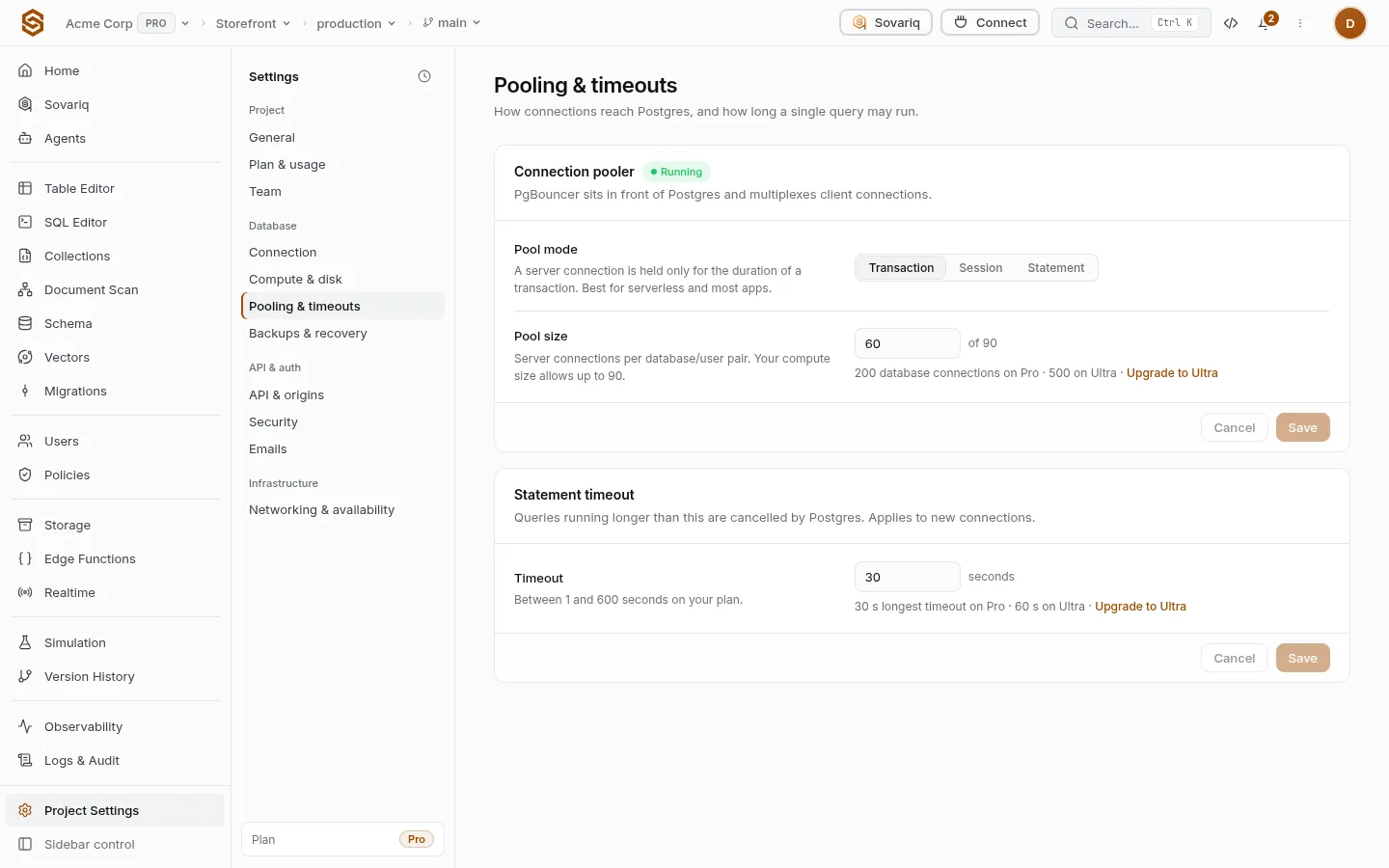This screenshot has width=1389, height=868.
Task: Open Migrations section
Action: 116,391
